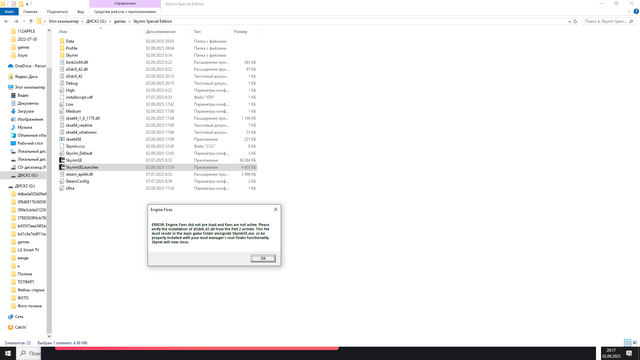The image size is (640, 360).
Task: Open the Файл ribbon tab
Action: pyautogui.click(x=9, y=12)
